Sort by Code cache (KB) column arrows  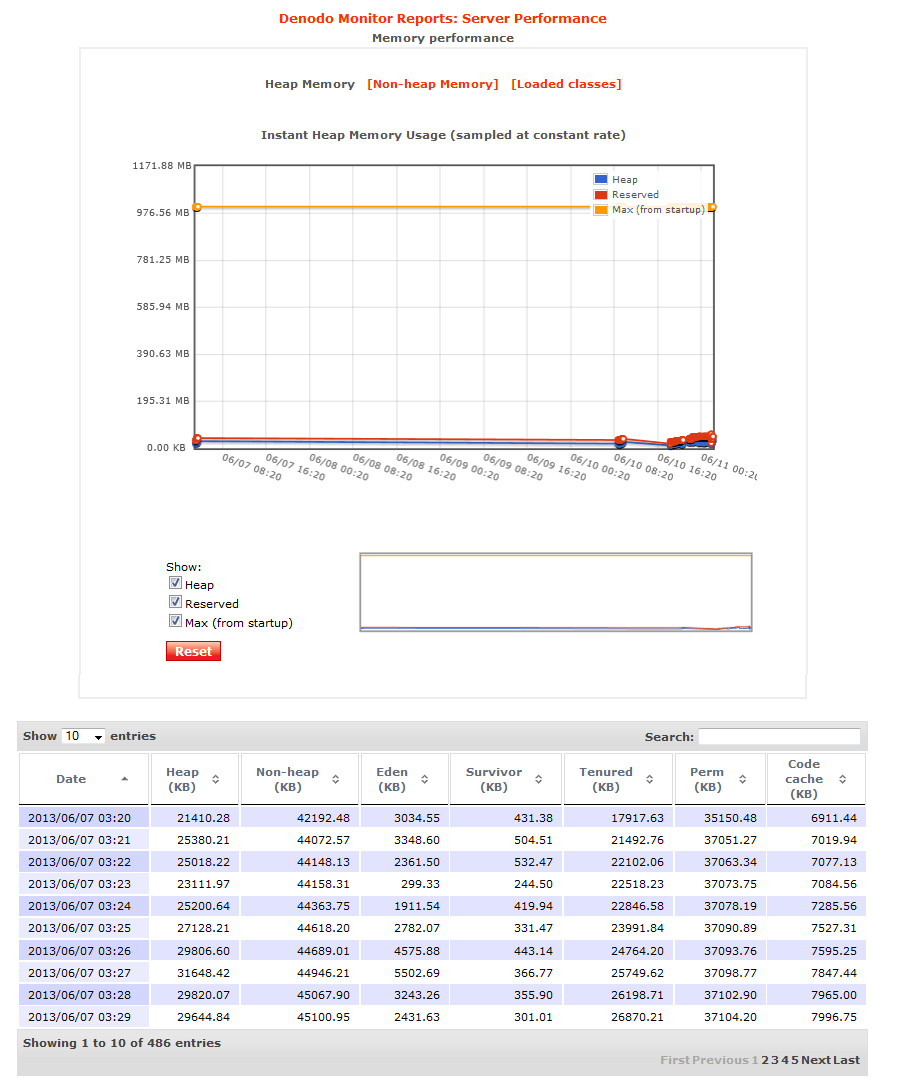tap(843, 779)
